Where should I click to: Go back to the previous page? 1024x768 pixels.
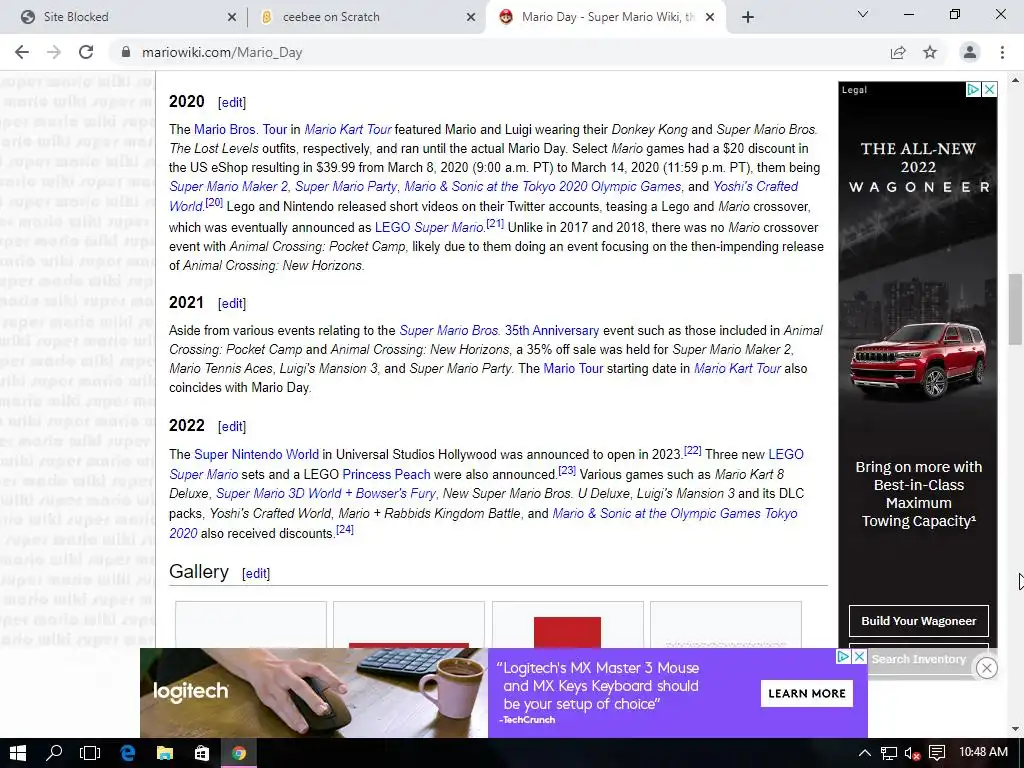point(22,52)
